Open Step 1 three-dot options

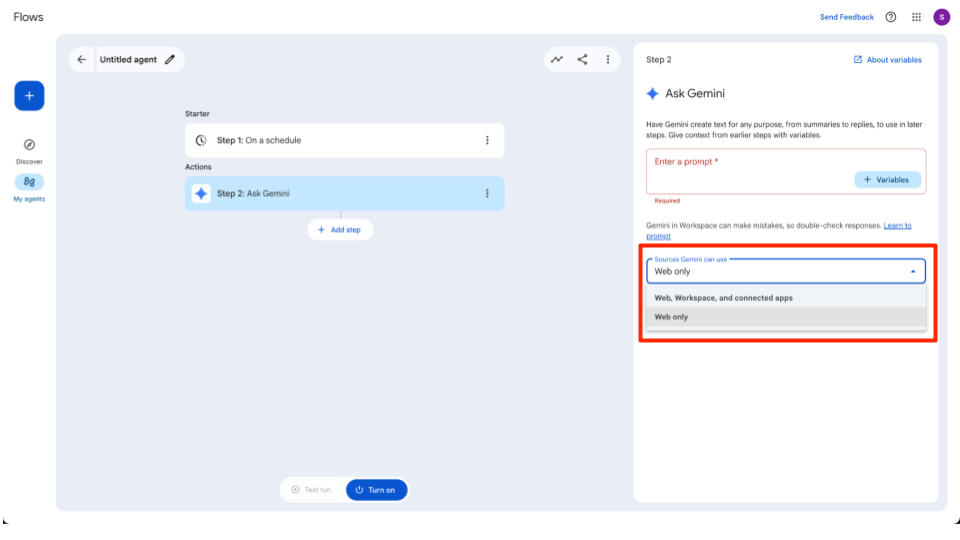tap(487, 141)
